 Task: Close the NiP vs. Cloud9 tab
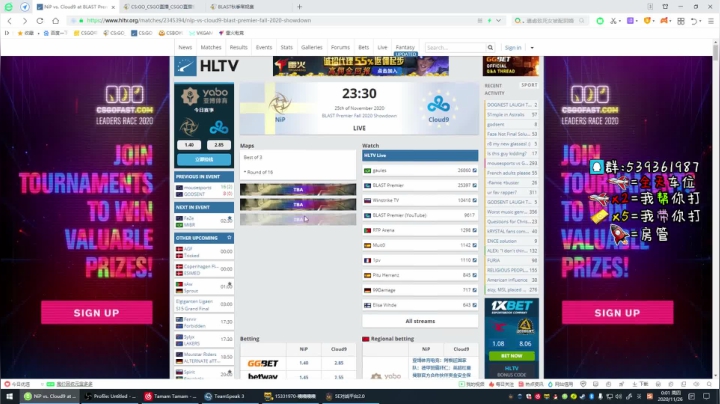click(x=113, y=7)
